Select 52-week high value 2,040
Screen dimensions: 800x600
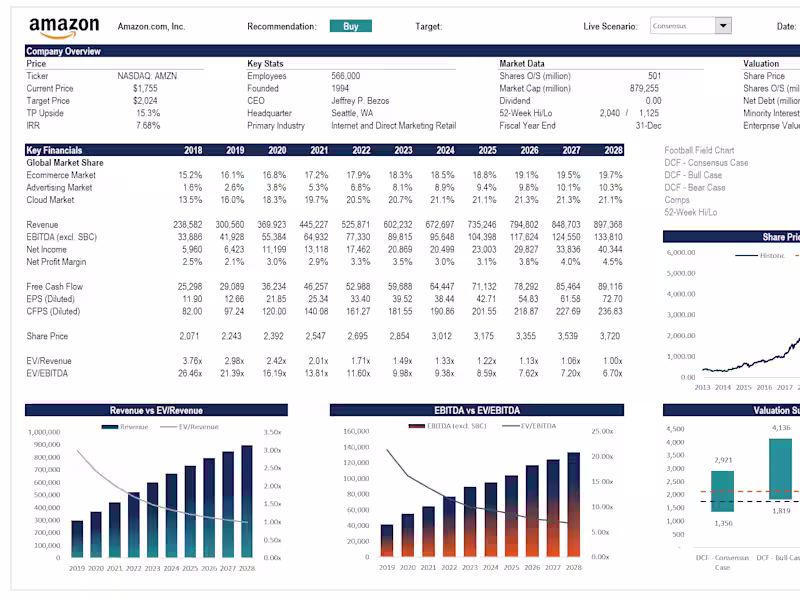coord(610,113)
